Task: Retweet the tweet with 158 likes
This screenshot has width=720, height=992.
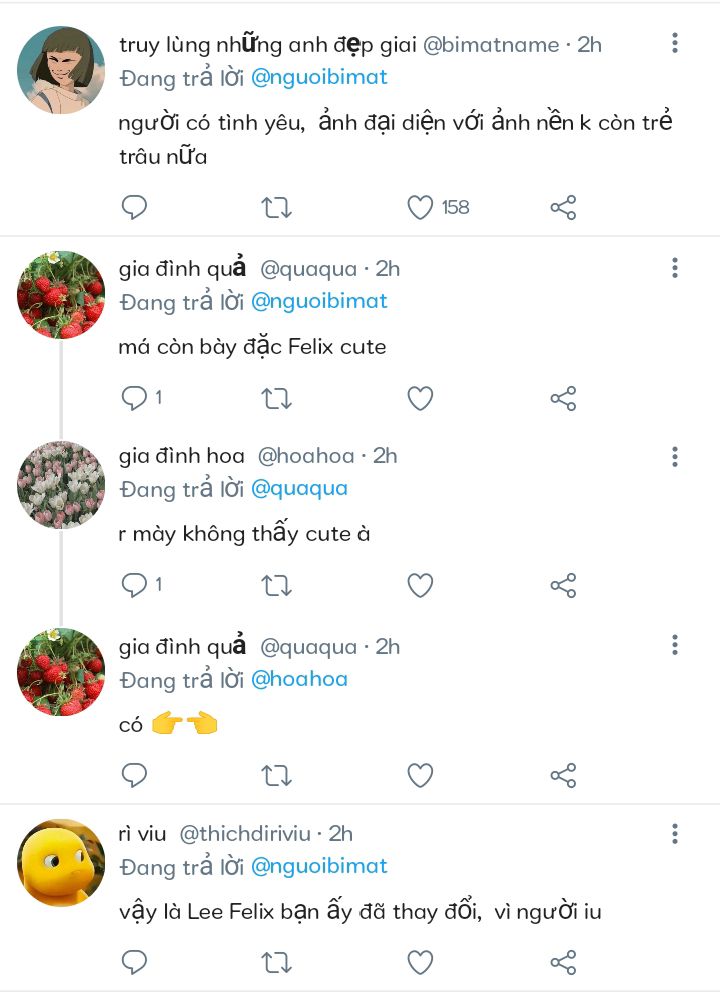Action: point(276,208)
